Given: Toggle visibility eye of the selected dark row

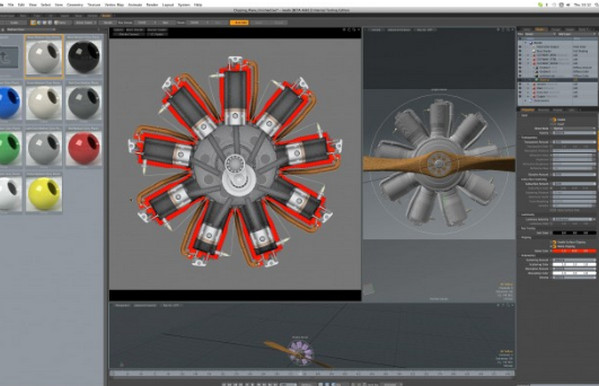Looking at the screenshot, I should [520, 80].
